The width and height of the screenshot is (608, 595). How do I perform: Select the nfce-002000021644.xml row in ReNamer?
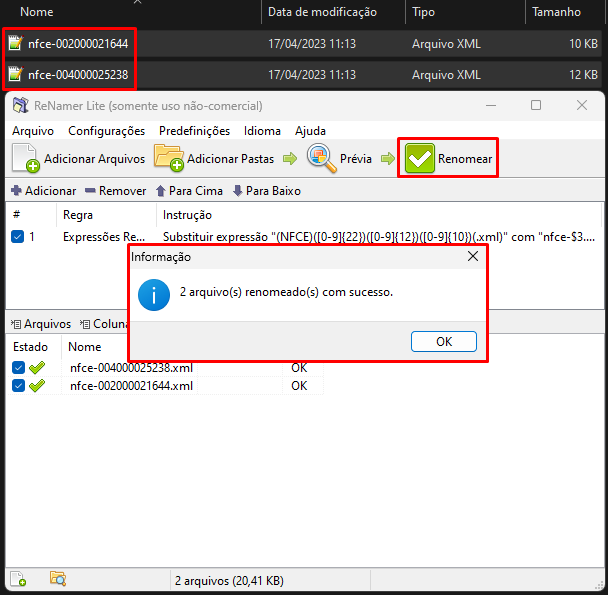165,386
